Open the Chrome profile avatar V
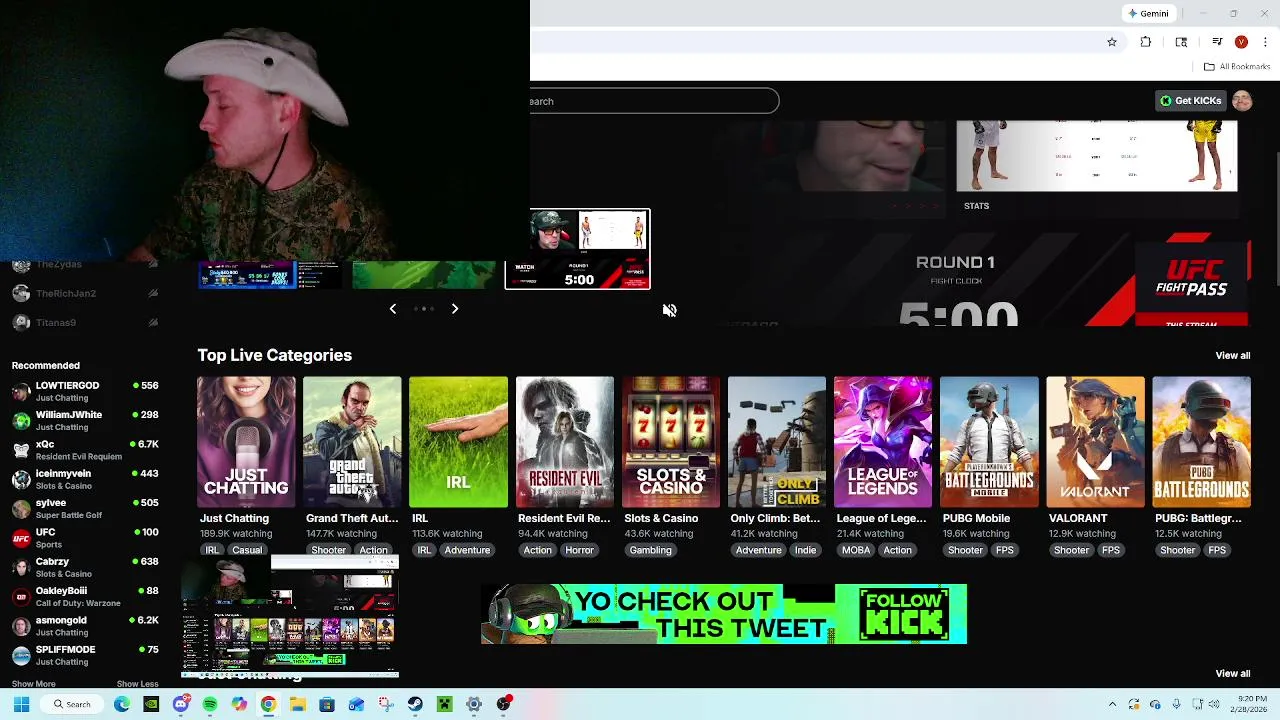The width and height of the screenshot is (1280, 720). point(1241,42)
